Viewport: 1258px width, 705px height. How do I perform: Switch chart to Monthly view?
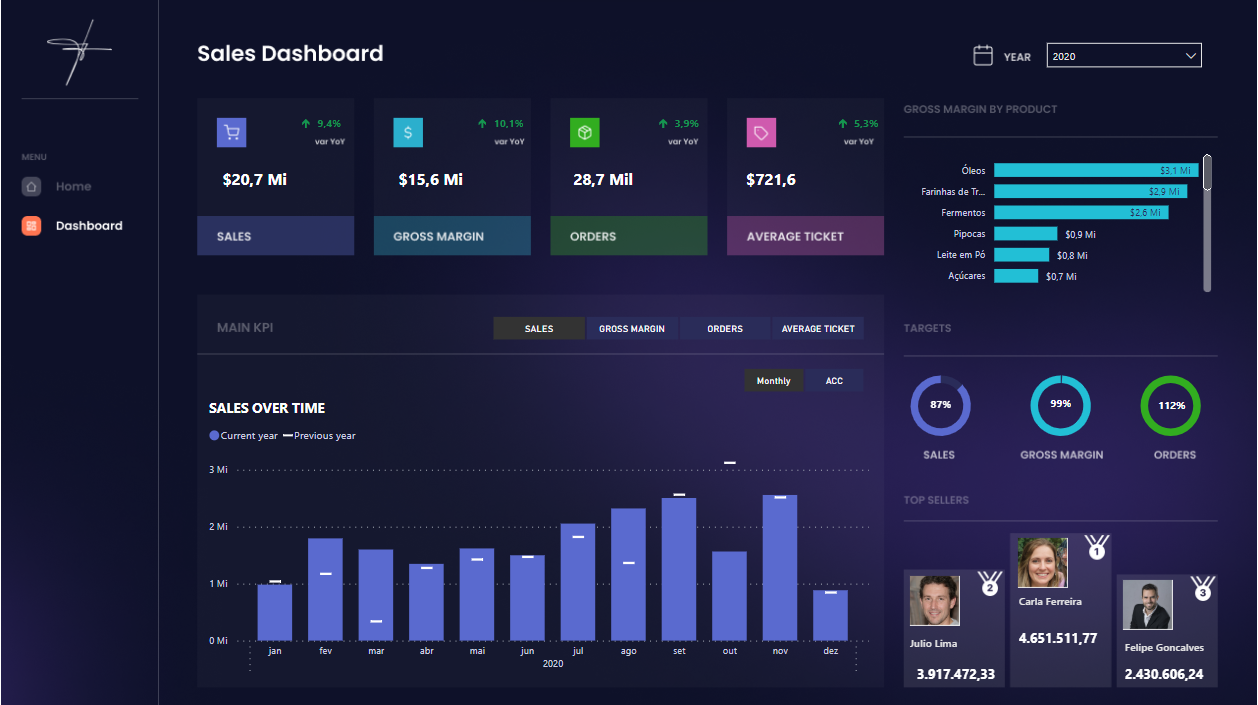pos(773,381)
